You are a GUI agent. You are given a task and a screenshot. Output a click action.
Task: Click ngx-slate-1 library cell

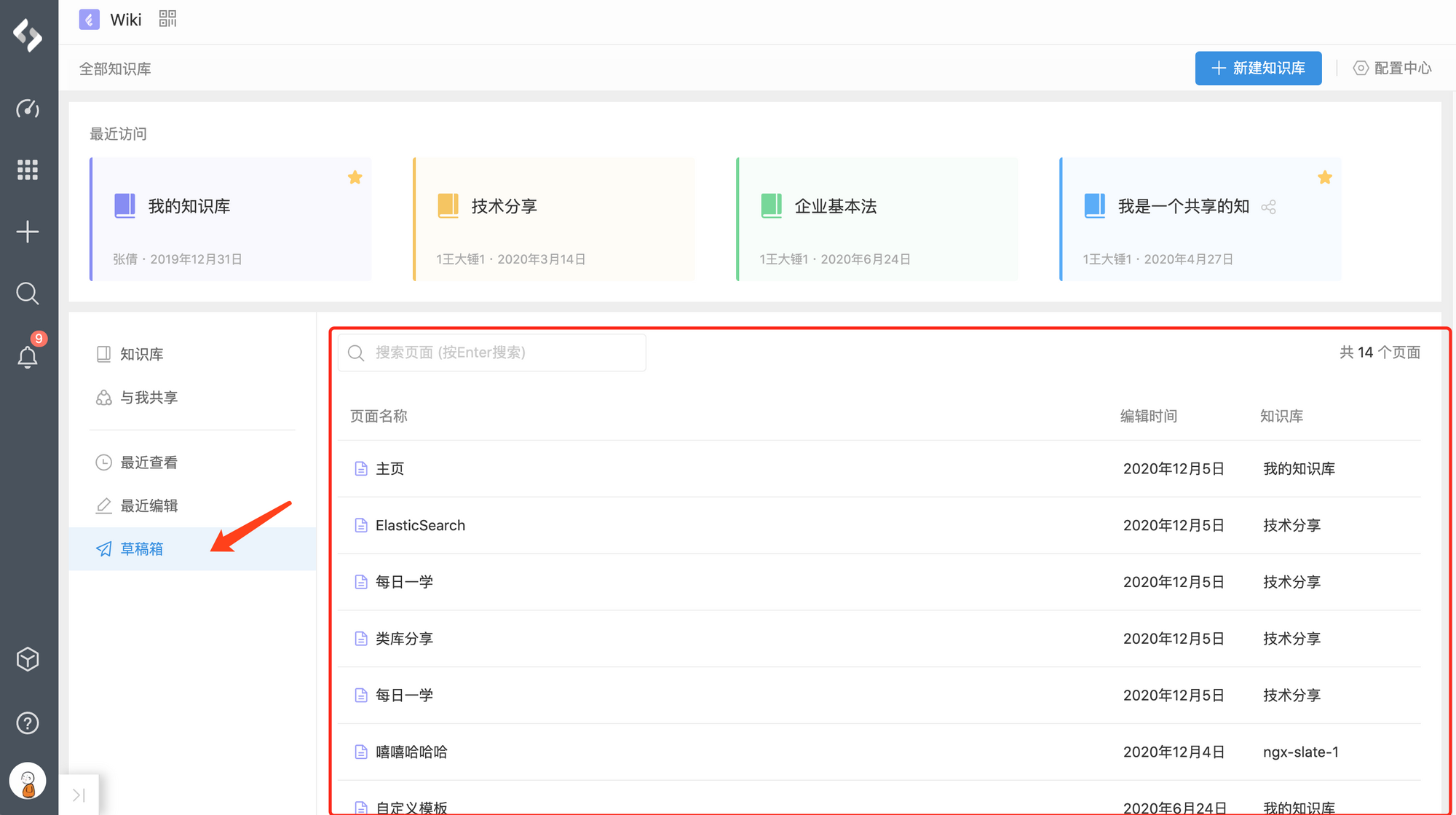click(1301, 752)
